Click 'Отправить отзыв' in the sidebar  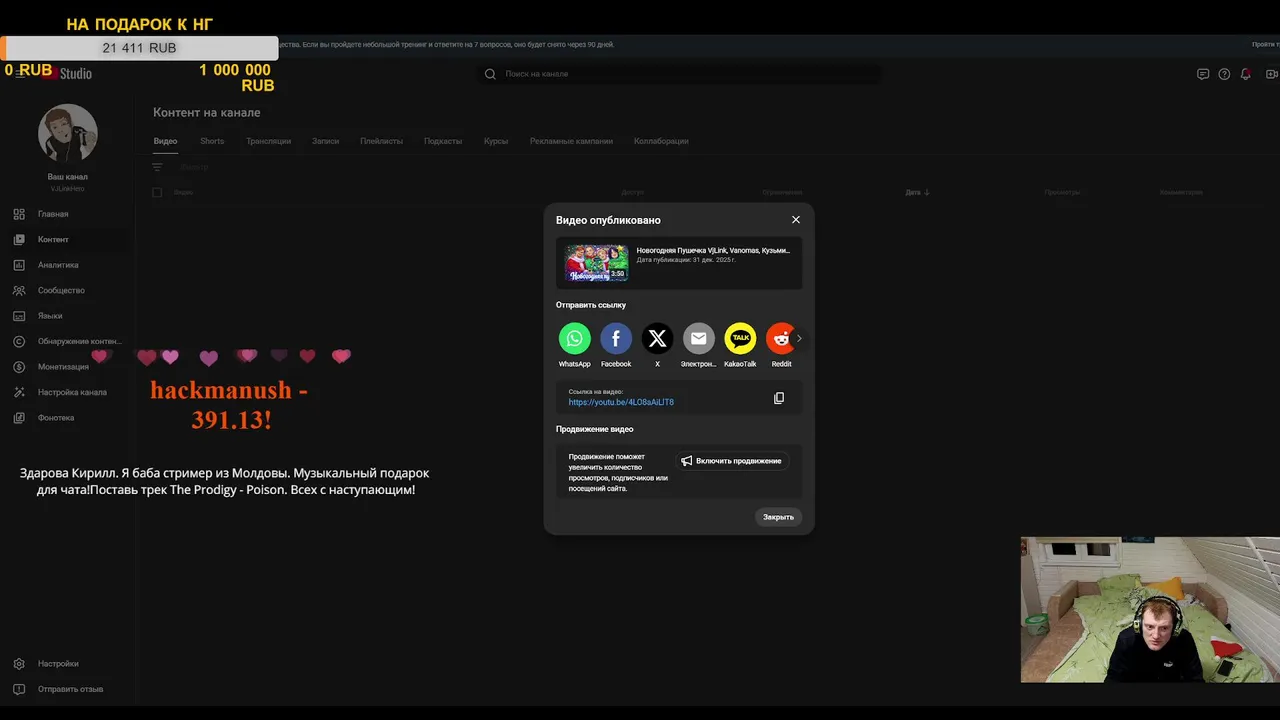pyautogui.click(x=70, y=689)
